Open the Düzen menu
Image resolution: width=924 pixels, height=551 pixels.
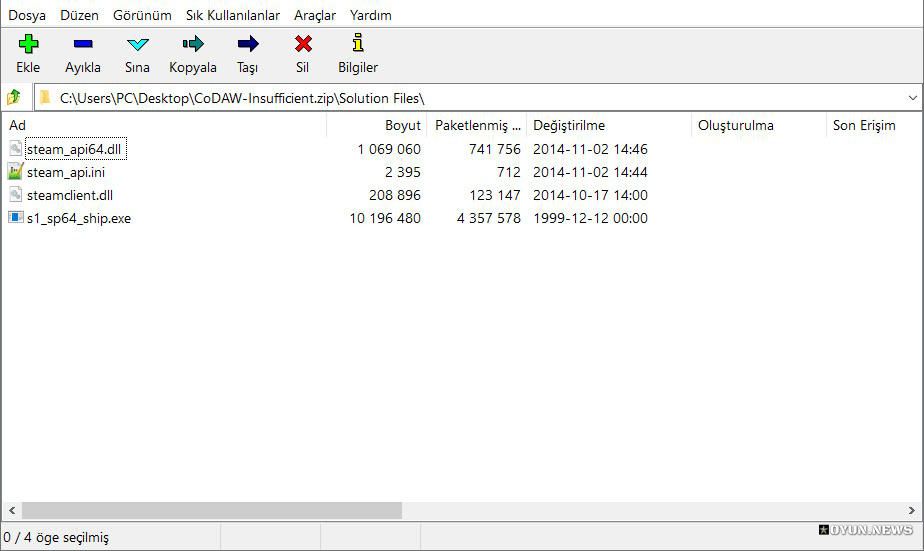click(80, 15)
